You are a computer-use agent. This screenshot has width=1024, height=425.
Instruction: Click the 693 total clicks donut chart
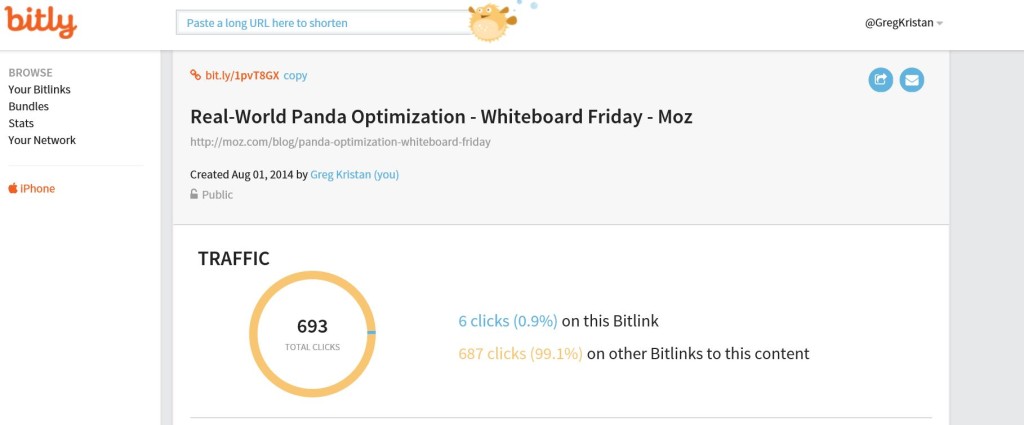coord(312,334)
